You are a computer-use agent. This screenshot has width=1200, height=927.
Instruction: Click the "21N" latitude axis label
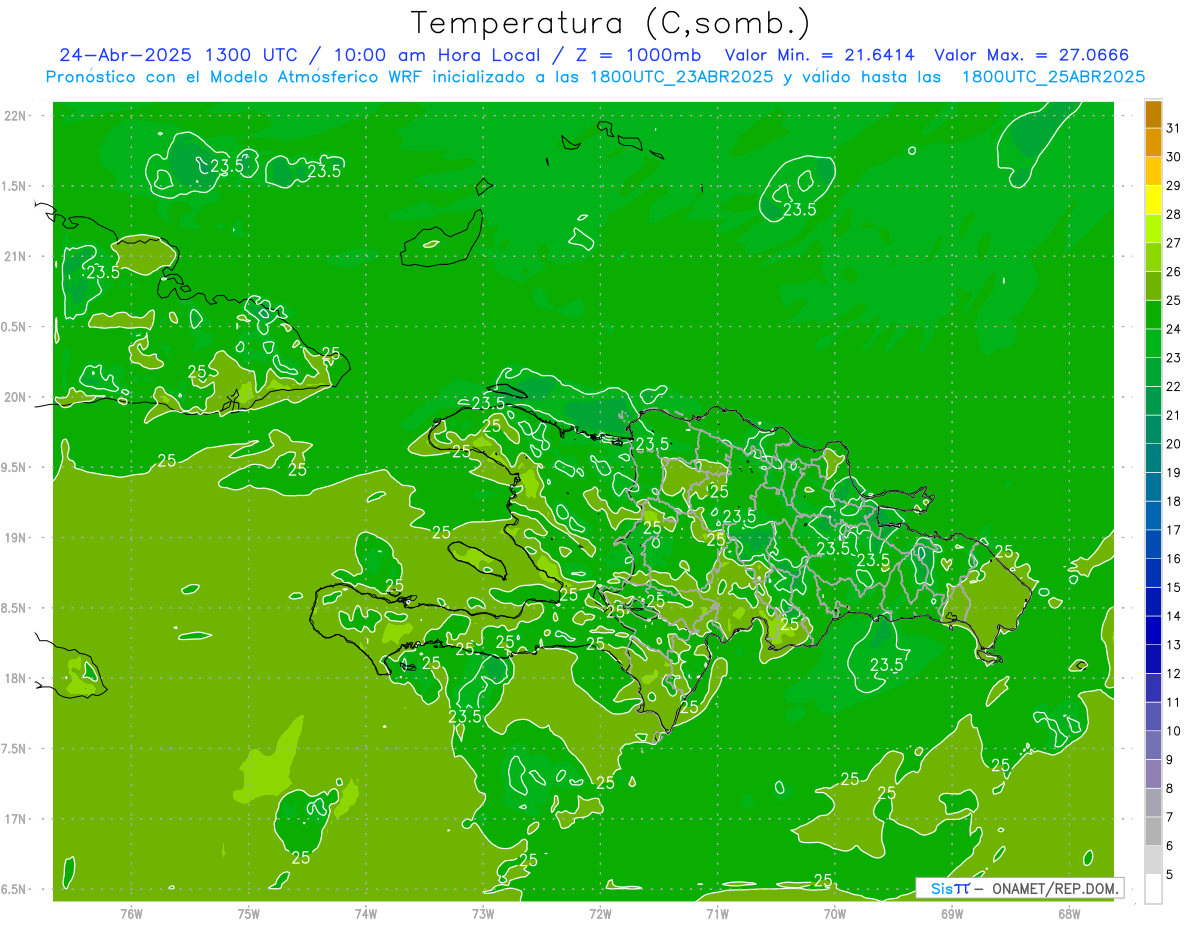click(x=16, y=256)
